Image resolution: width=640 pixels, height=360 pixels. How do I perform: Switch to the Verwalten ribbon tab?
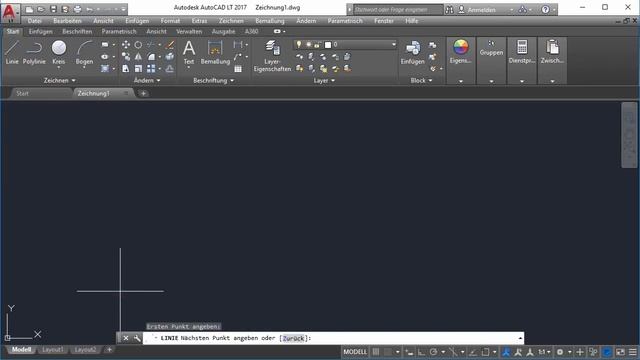(189, 31)
